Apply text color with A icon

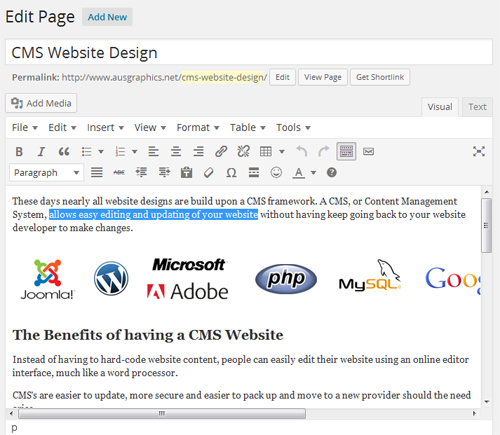[299, 173]
